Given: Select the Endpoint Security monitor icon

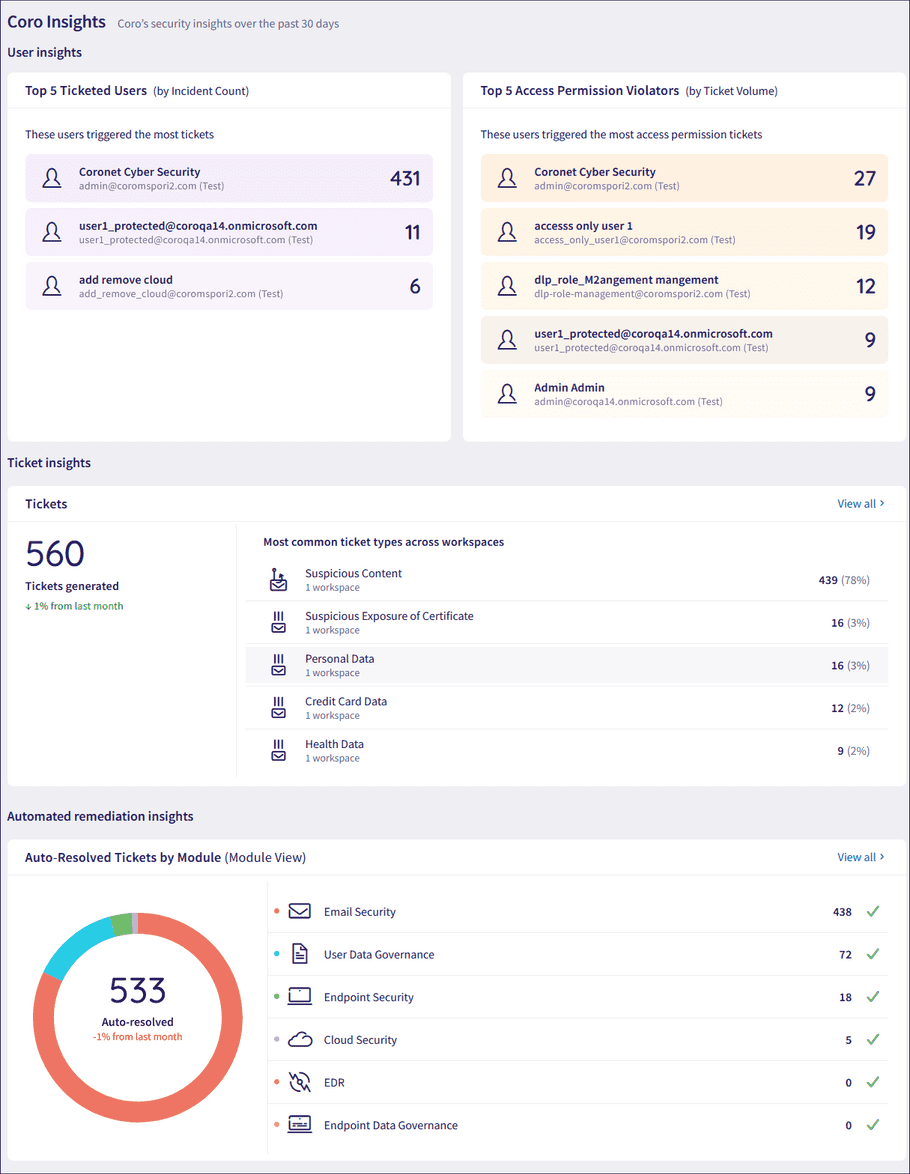Looking at the screenshot, I should coord(299,997).
